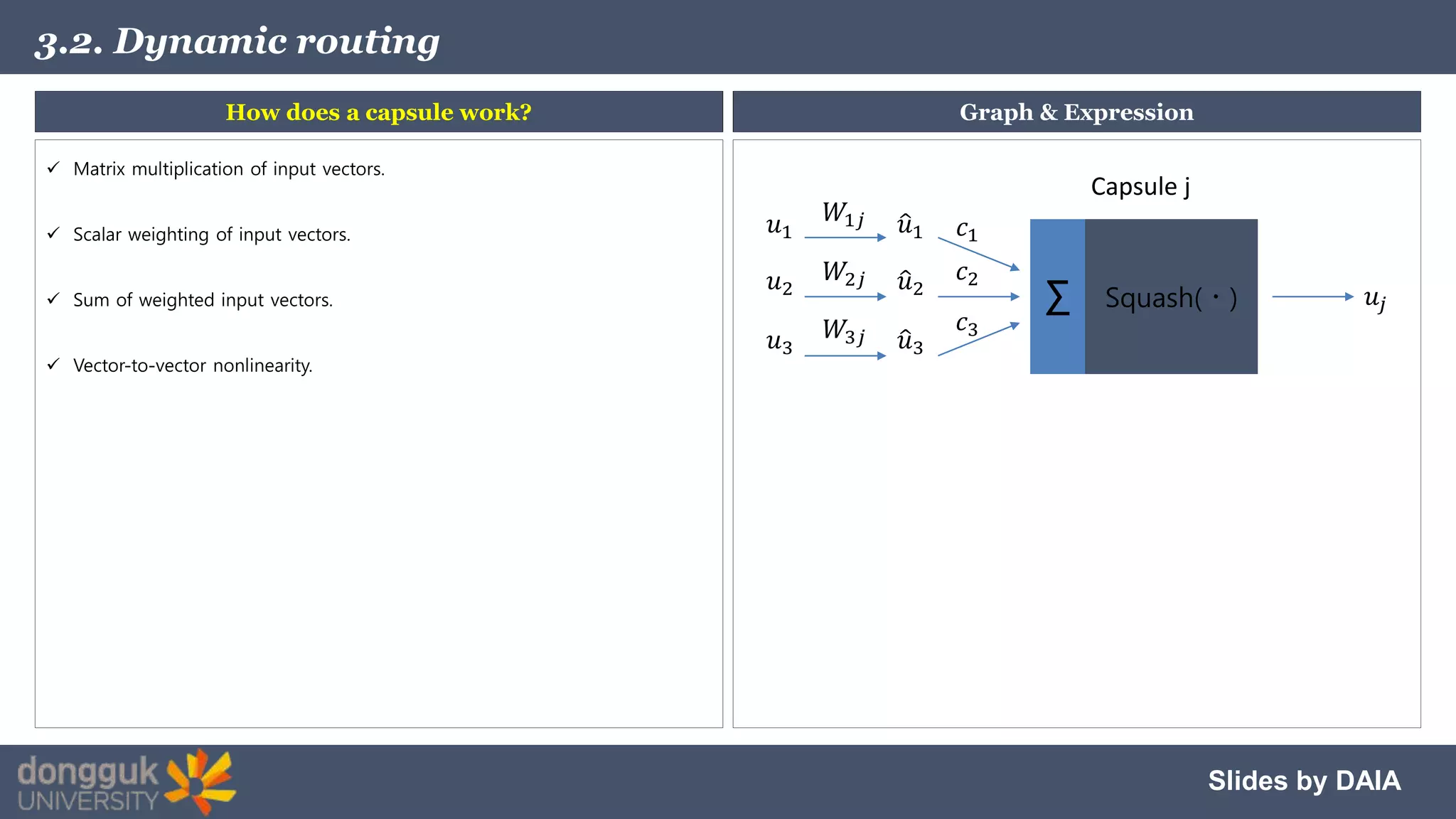
Task: Click the checkmark beside Vector-to-vector nonlinearity bullet
Action: coord(53,364)
